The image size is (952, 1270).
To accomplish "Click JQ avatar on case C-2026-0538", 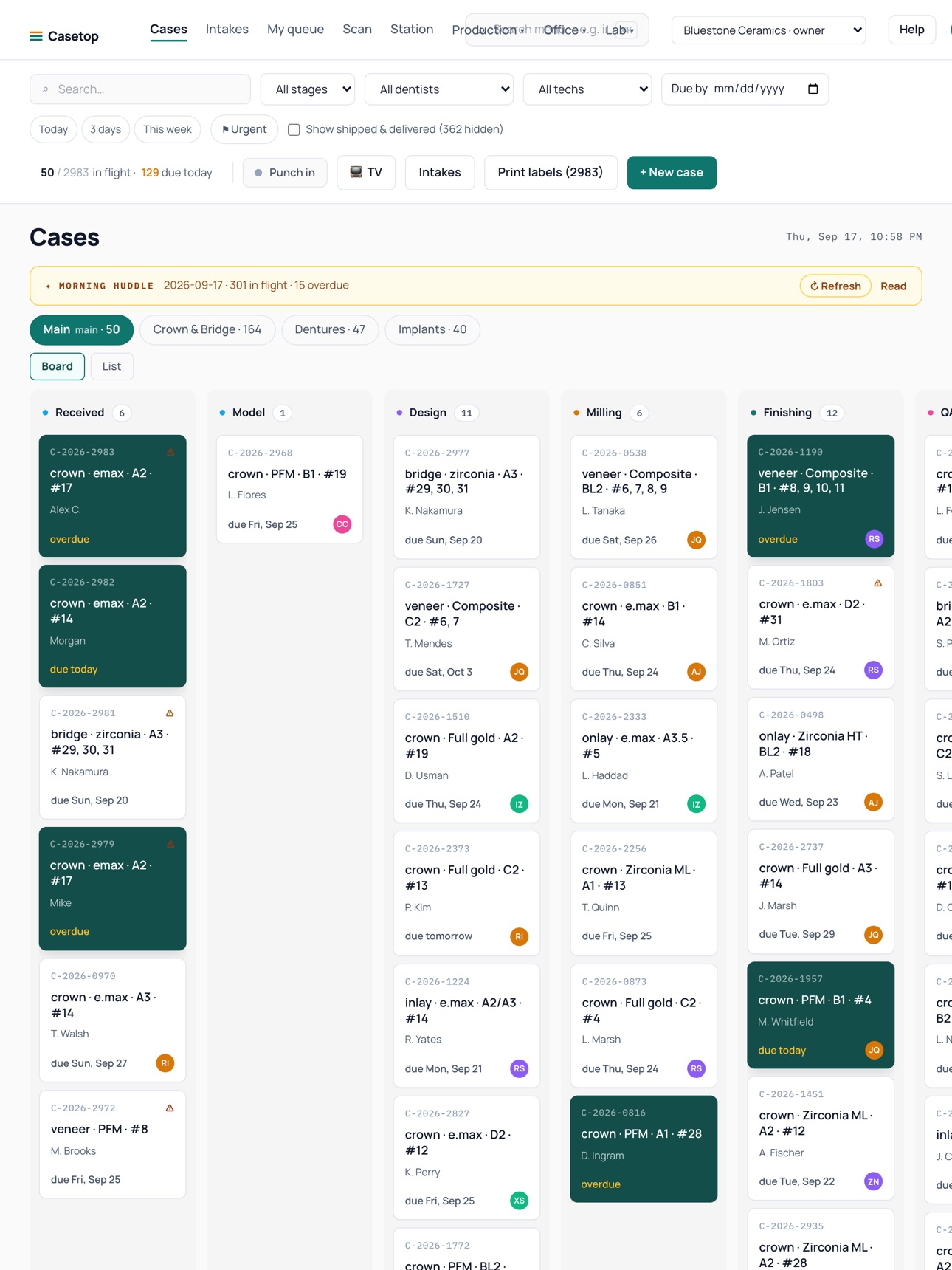I will 696,540.
